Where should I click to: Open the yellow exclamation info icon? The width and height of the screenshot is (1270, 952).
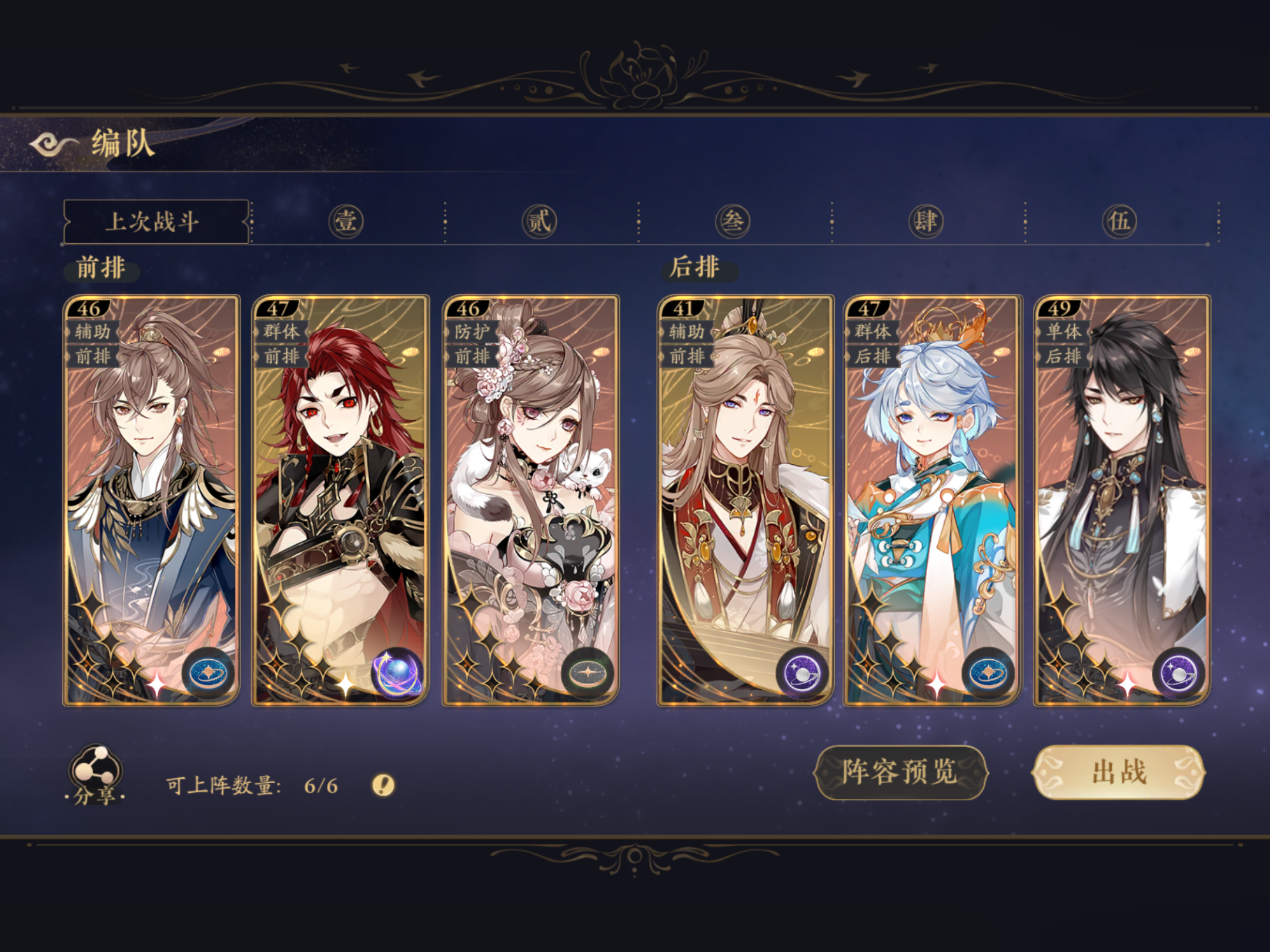tap(383, 785)
